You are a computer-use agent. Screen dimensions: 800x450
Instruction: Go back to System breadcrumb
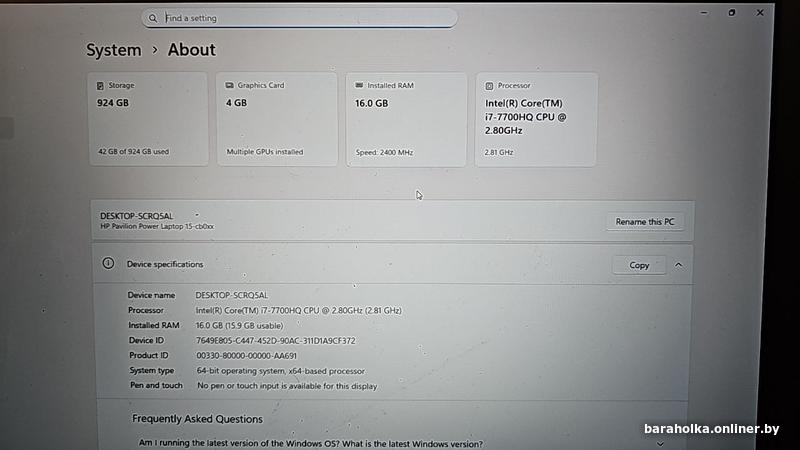coord(114,50)
